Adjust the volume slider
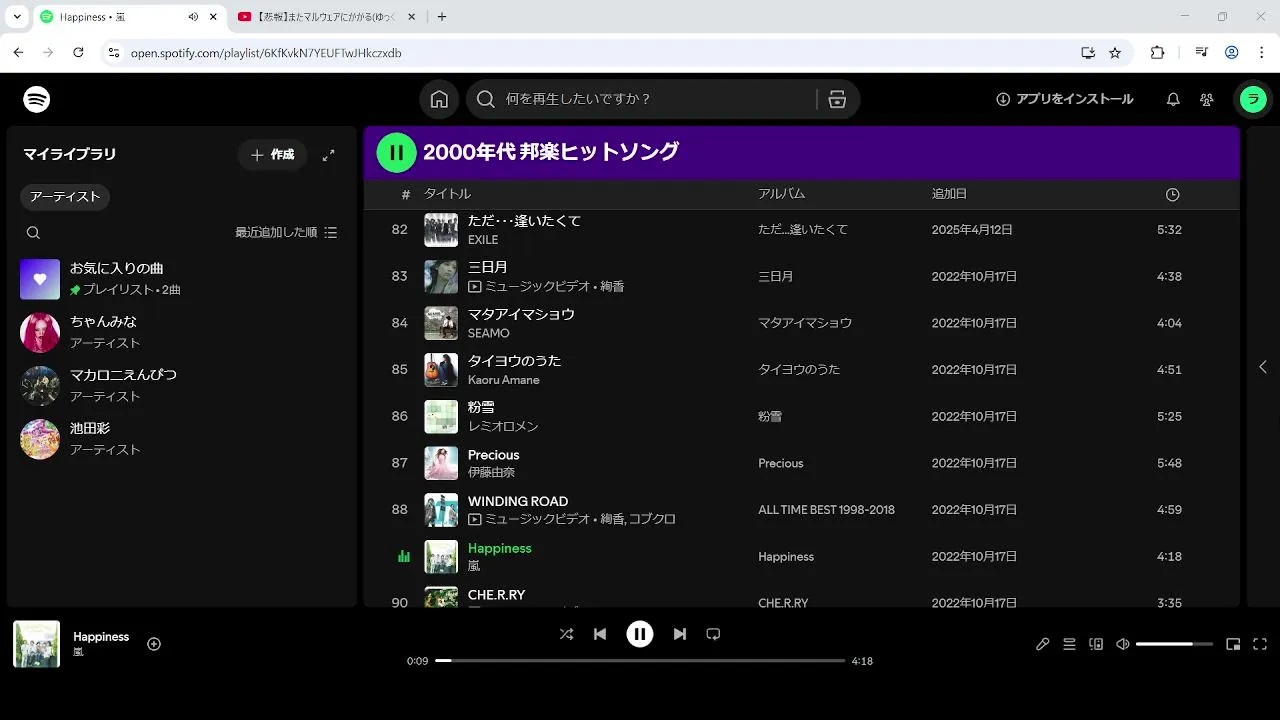The height and width of the screenshot is (720, 1280). 1174,644
